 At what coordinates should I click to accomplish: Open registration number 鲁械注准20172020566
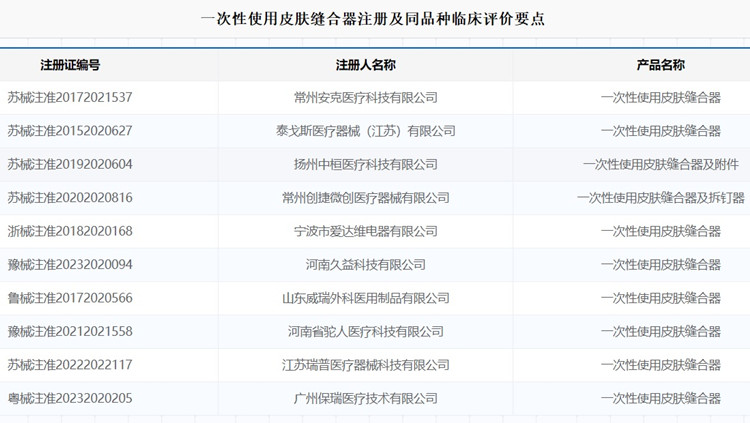click(70, 298)
